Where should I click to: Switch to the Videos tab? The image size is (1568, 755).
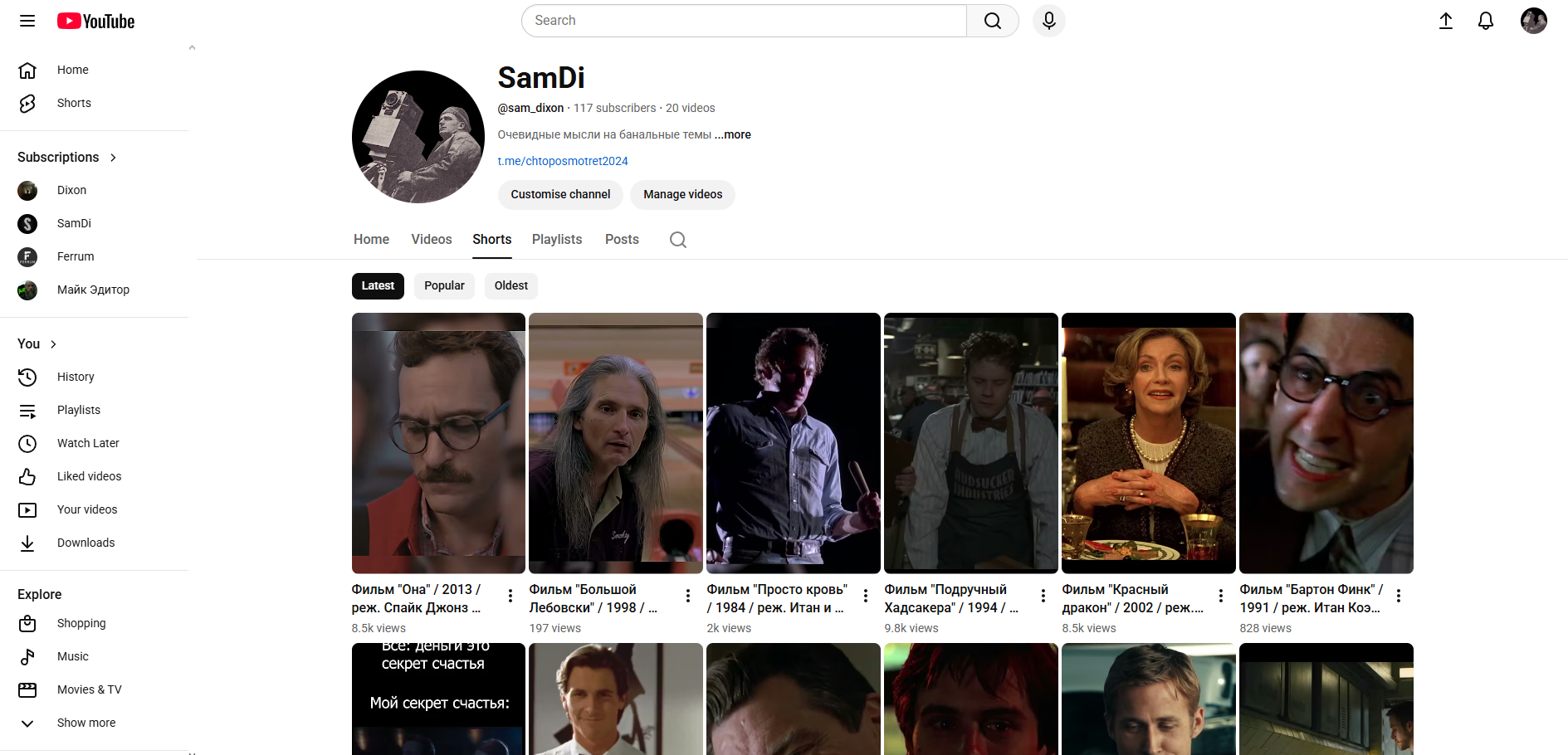click(x=432, y=240)
